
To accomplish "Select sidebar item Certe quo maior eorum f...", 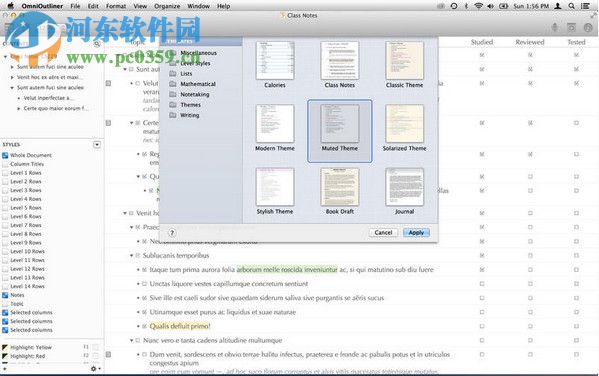I will (x=56, y=108).
